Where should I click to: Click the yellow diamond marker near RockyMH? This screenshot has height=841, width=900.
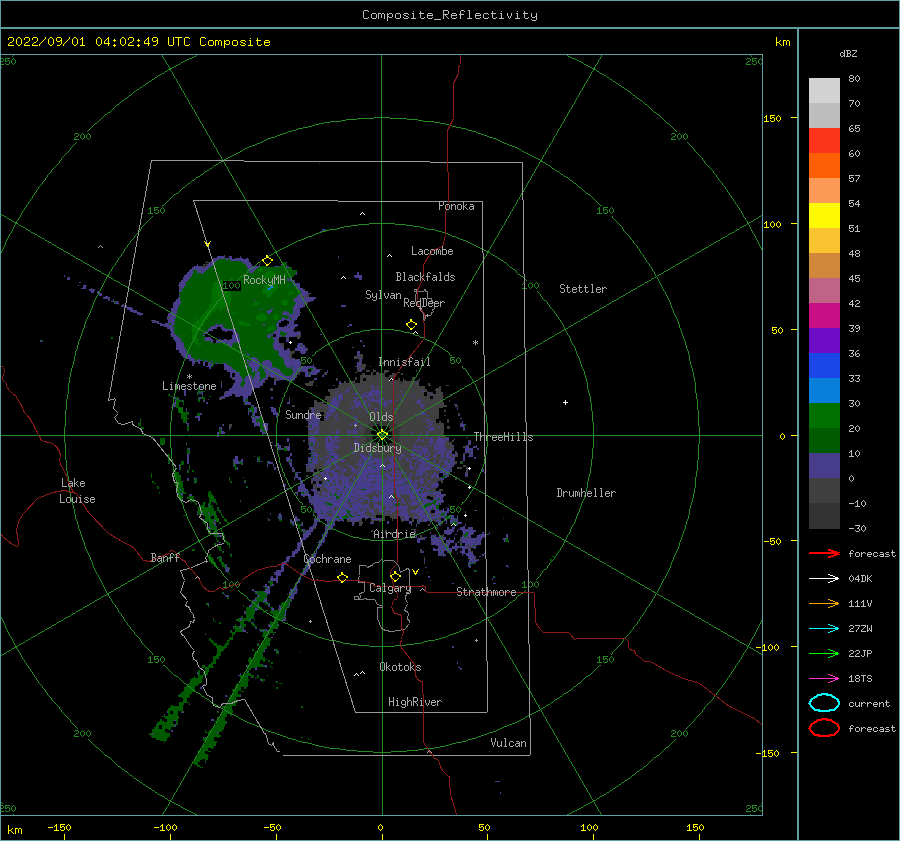267,261
